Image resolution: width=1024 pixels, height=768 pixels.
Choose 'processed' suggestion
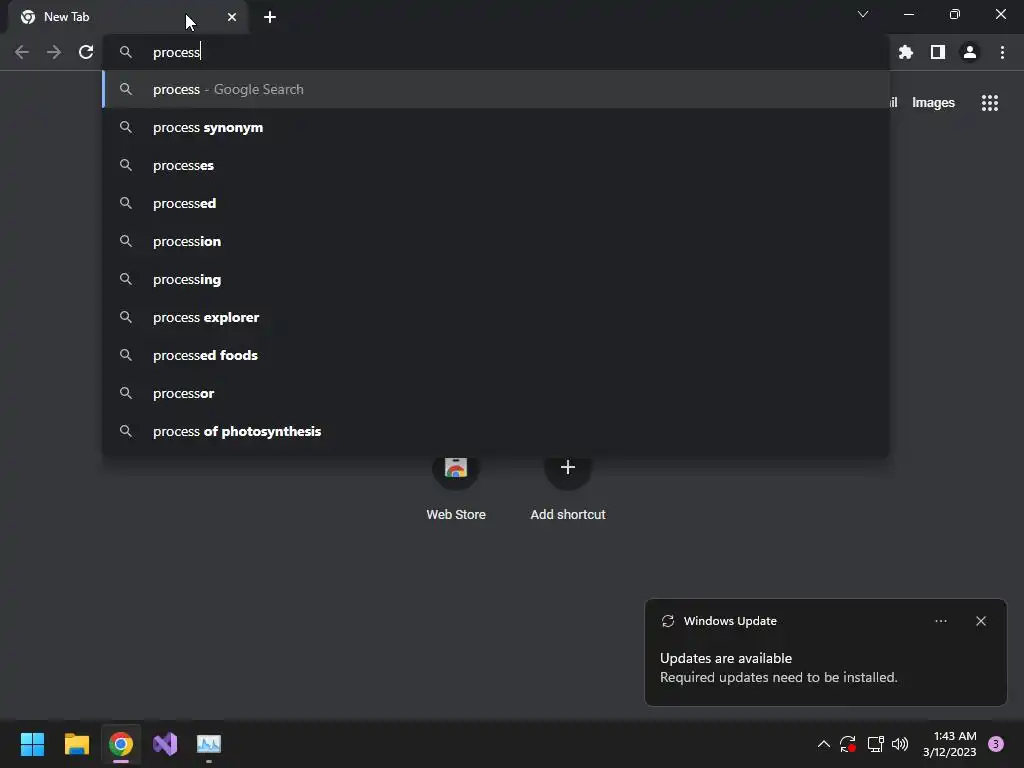(x=496, y=203)
